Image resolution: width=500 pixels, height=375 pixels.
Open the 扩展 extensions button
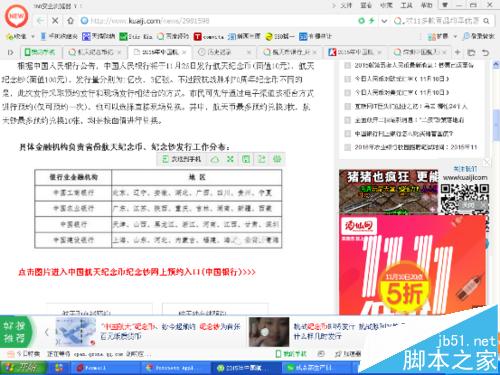click(438, 36)
